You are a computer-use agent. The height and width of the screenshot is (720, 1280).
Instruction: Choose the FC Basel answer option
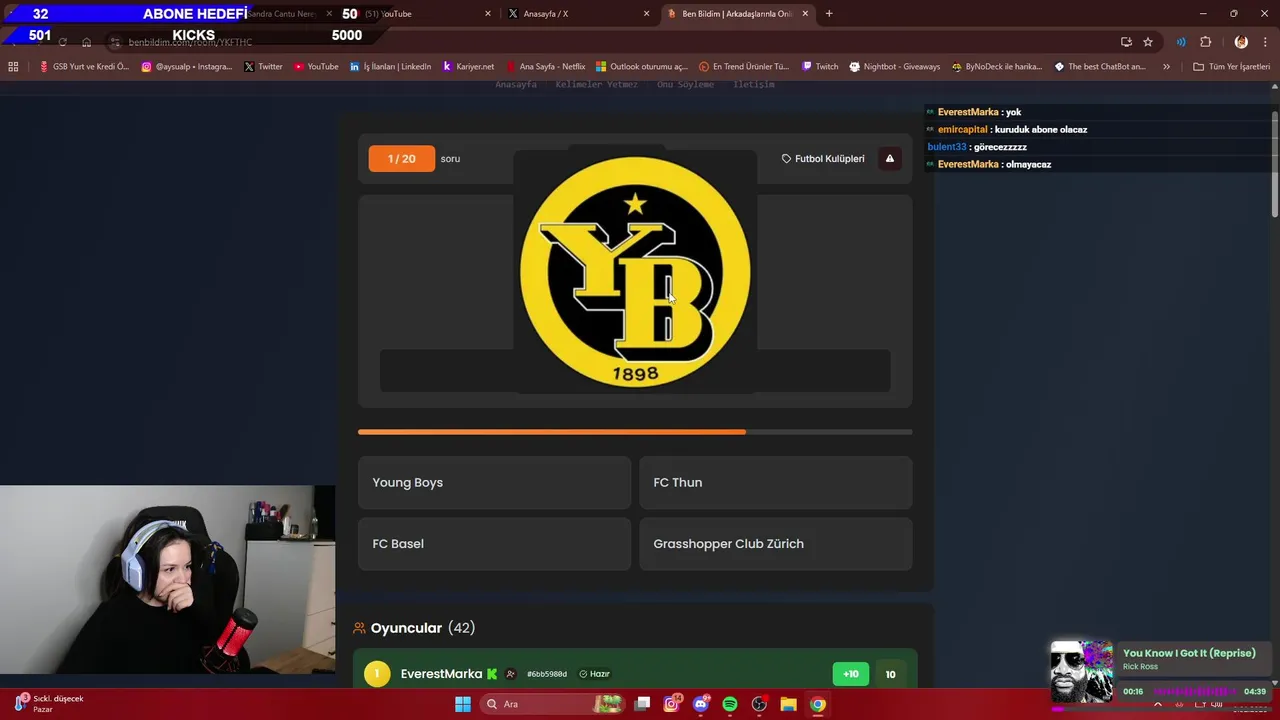coord(494,544)
